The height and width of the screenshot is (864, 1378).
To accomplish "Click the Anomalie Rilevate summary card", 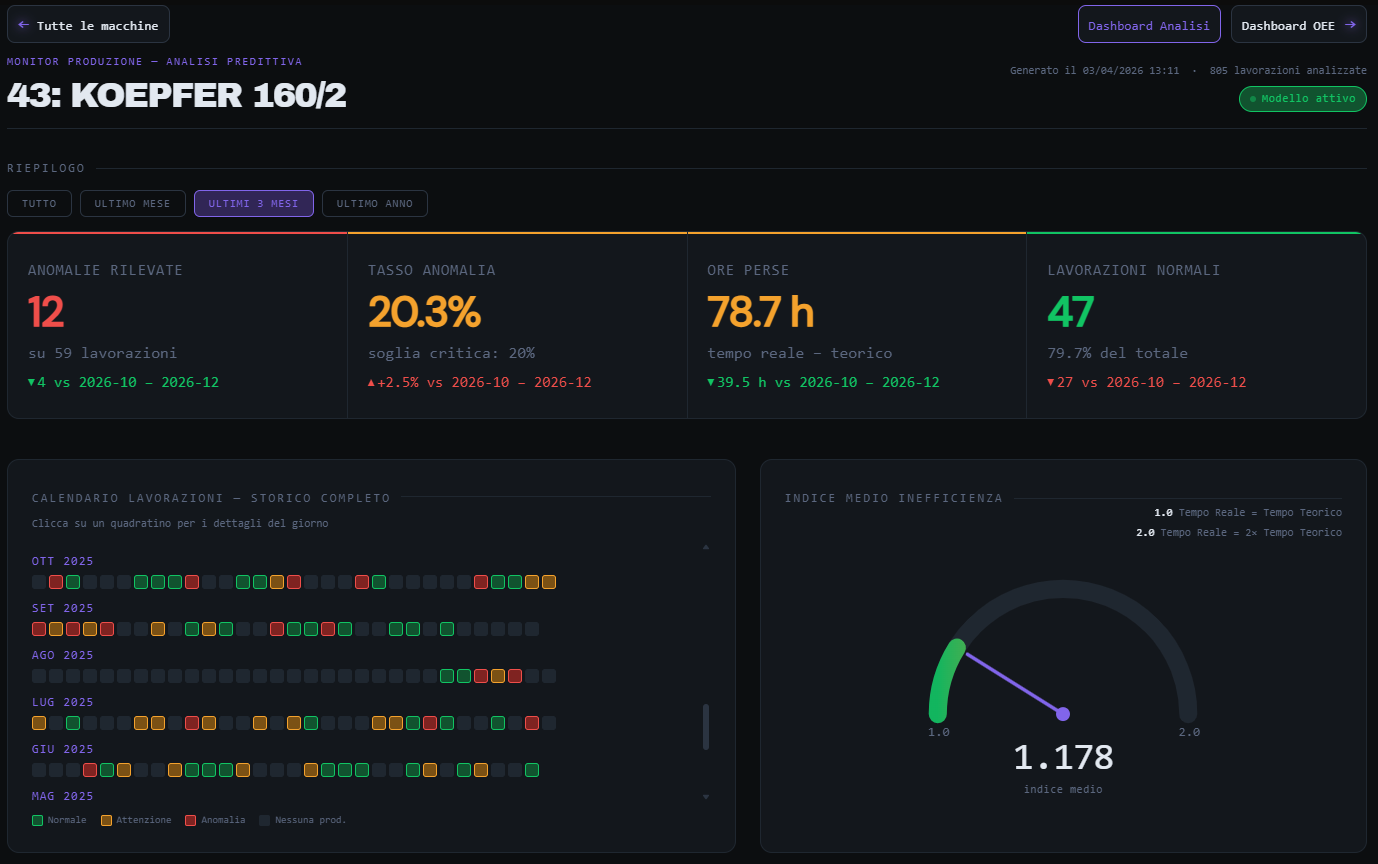I will point(177,320).
